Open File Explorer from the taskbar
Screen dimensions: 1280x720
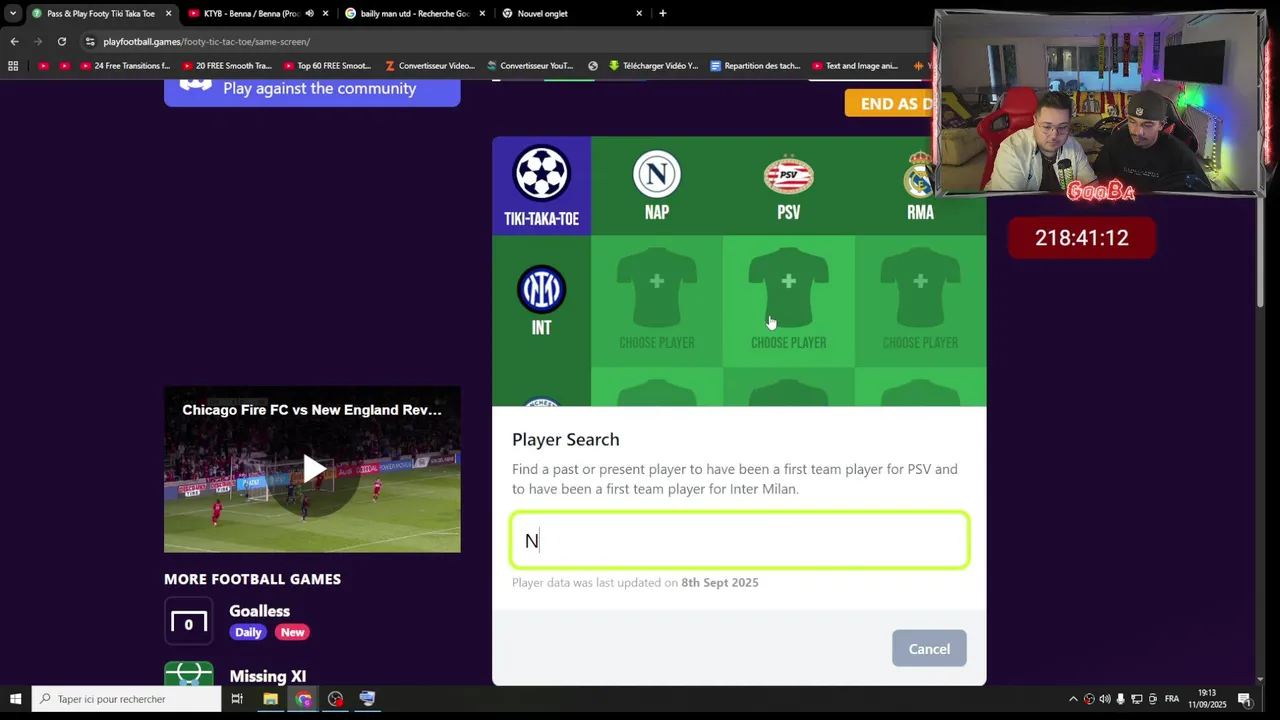tap(270, 699)
